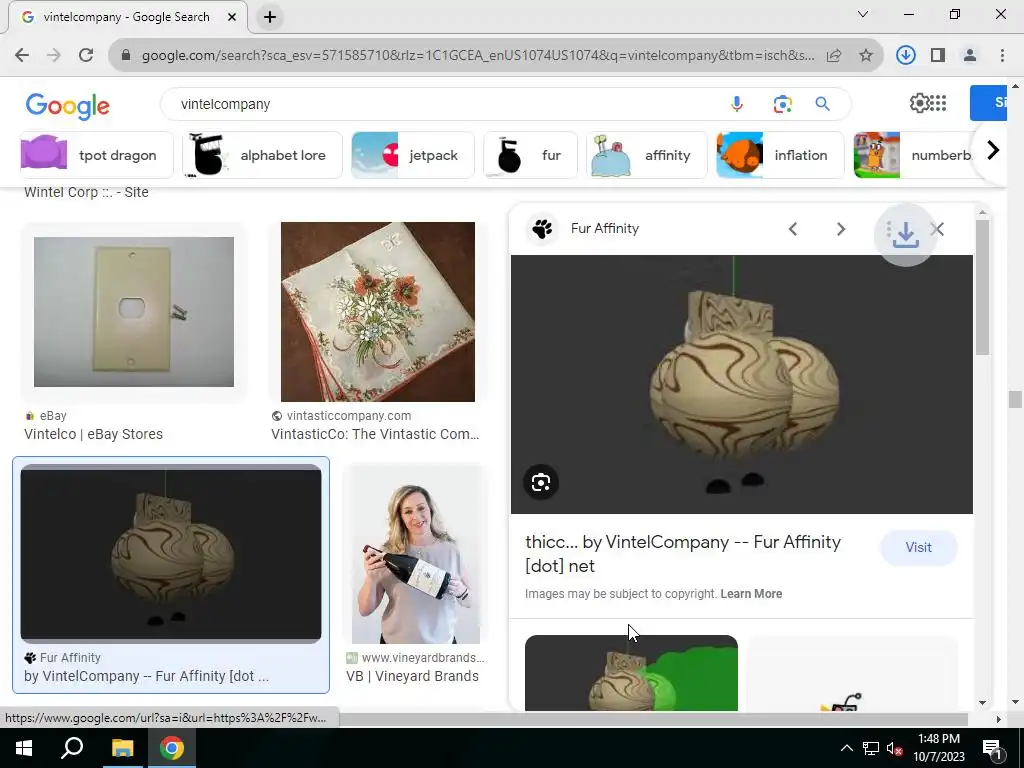
Task: Open the woman holding wine bottle thumbnail
Action: 415,554
